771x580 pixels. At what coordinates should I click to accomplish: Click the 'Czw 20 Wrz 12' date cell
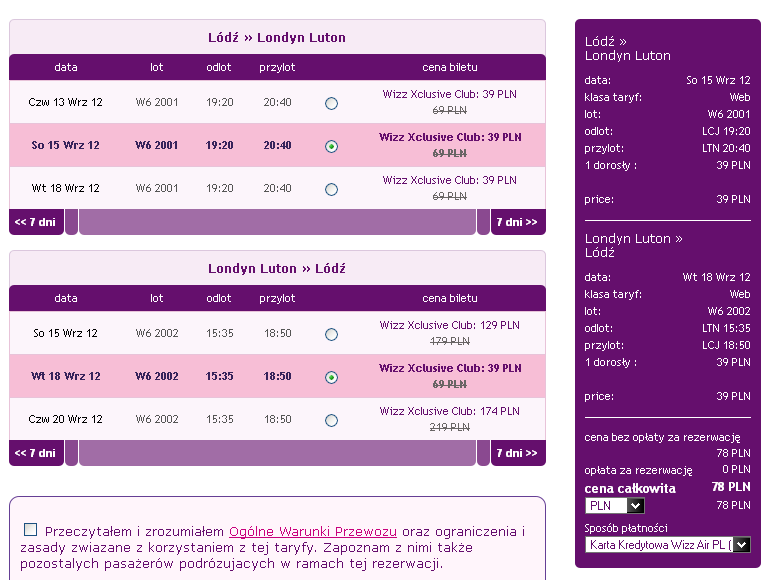65,419
